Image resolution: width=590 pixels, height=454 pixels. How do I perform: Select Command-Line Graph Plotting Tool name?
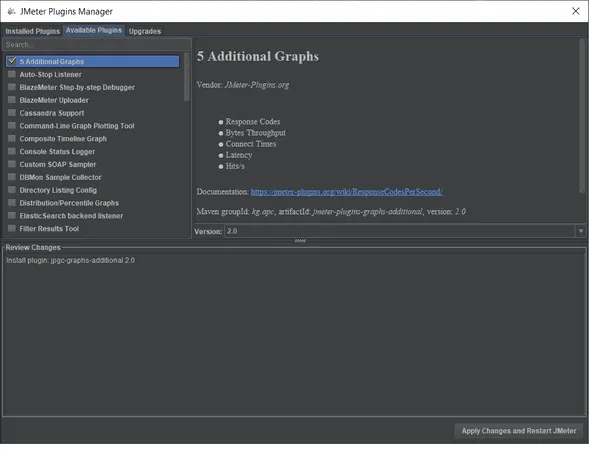point(77,126)
